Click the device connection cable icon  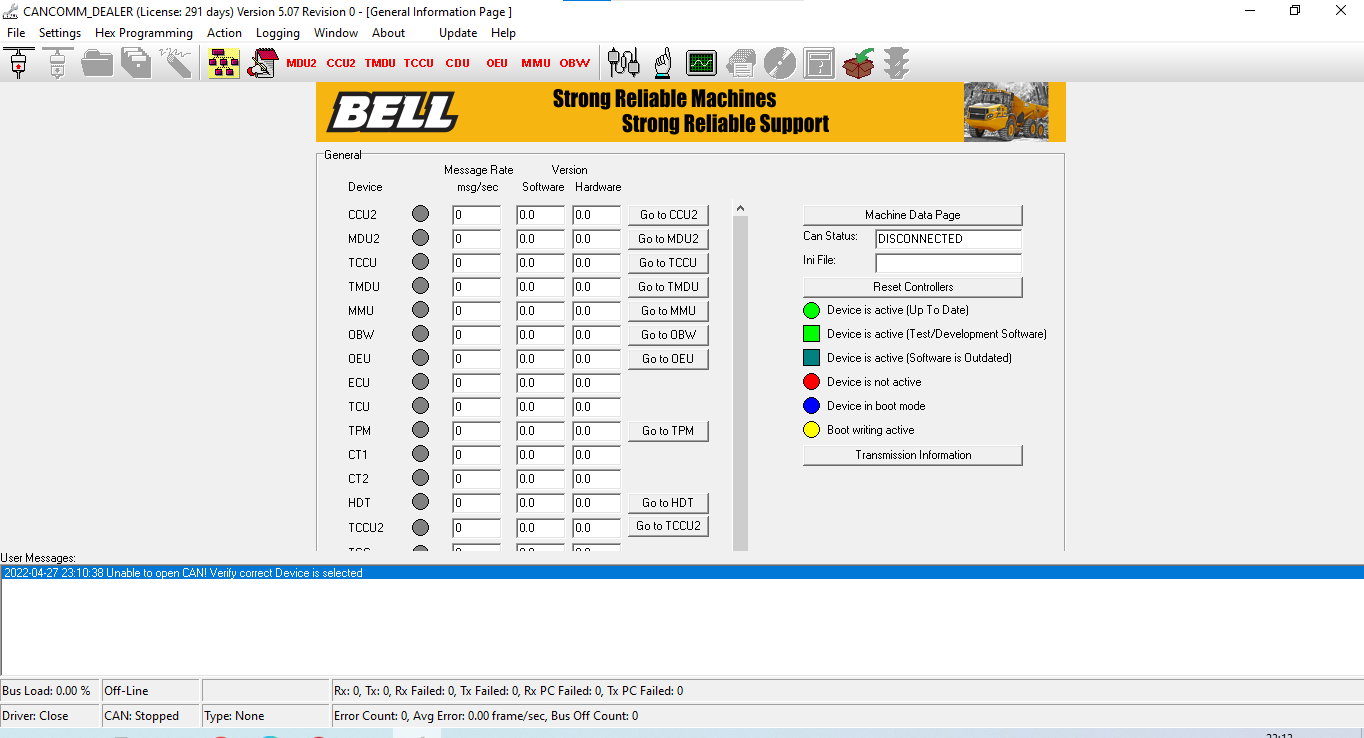coord(621,62)
